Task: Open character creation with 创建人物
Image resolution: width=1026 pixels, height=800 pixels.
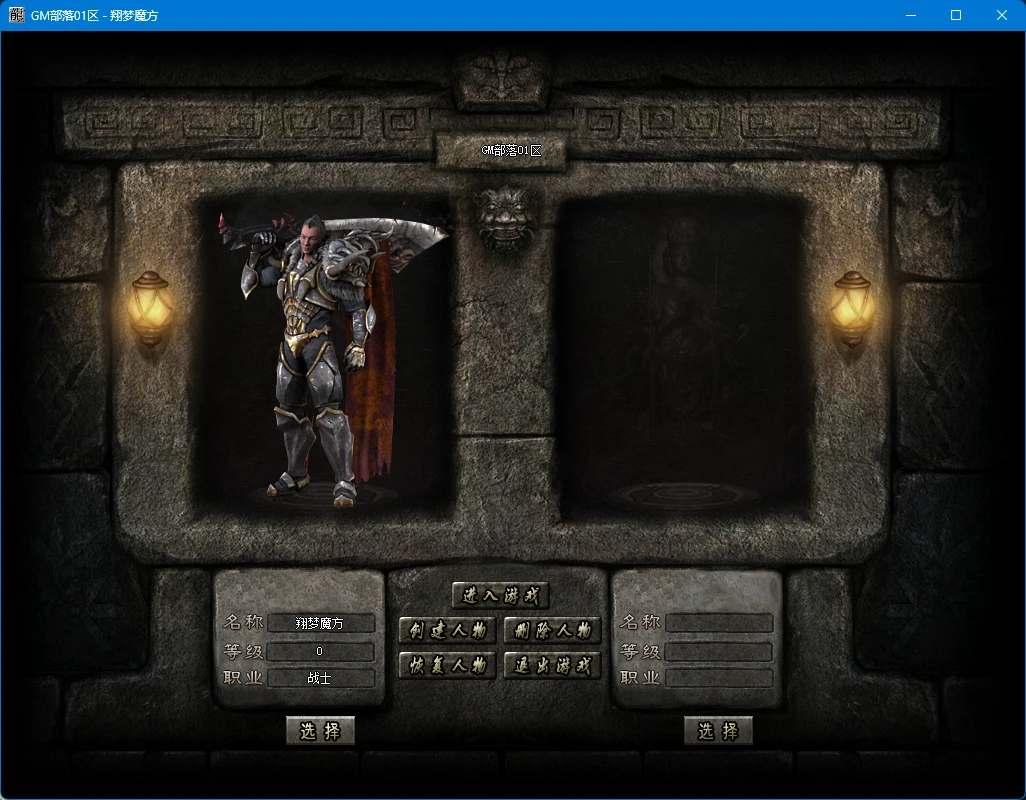Action: click(448, 631)
